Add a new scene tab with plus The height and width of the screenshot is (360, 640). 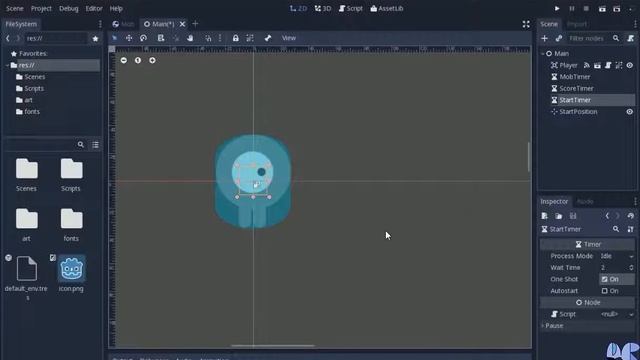195,24
